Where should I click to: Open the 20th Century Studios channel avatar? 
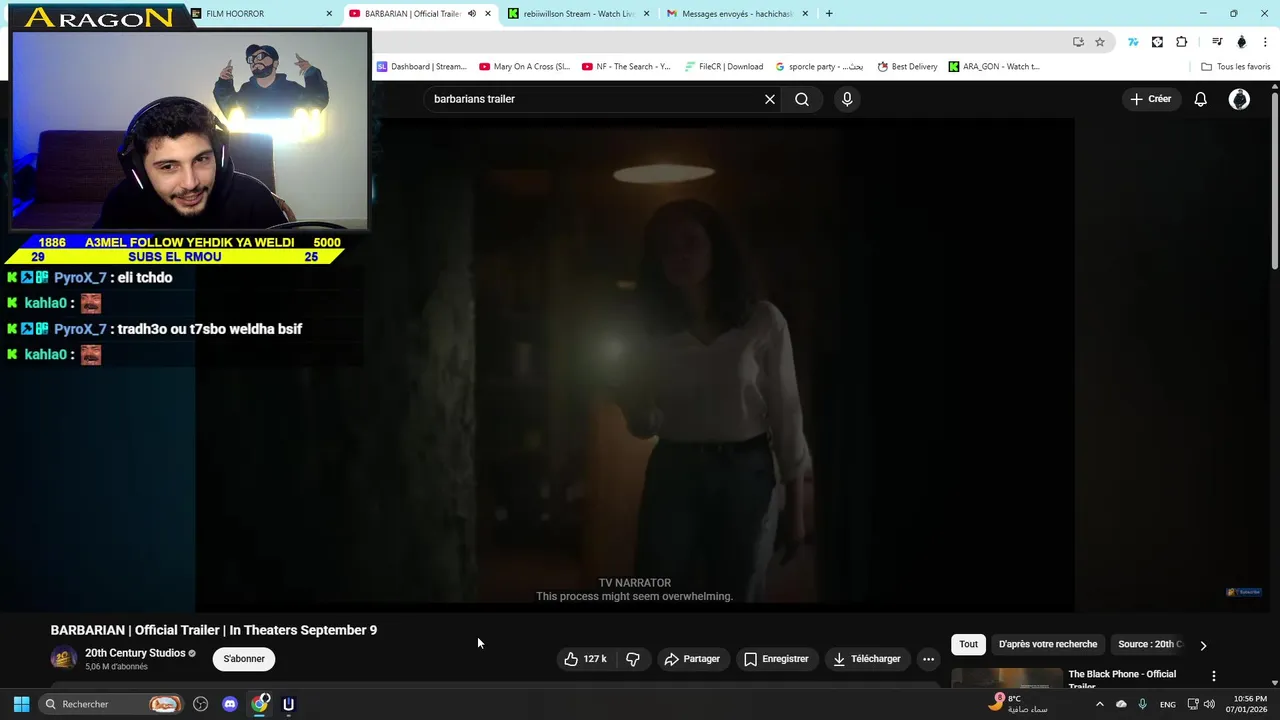64,658
